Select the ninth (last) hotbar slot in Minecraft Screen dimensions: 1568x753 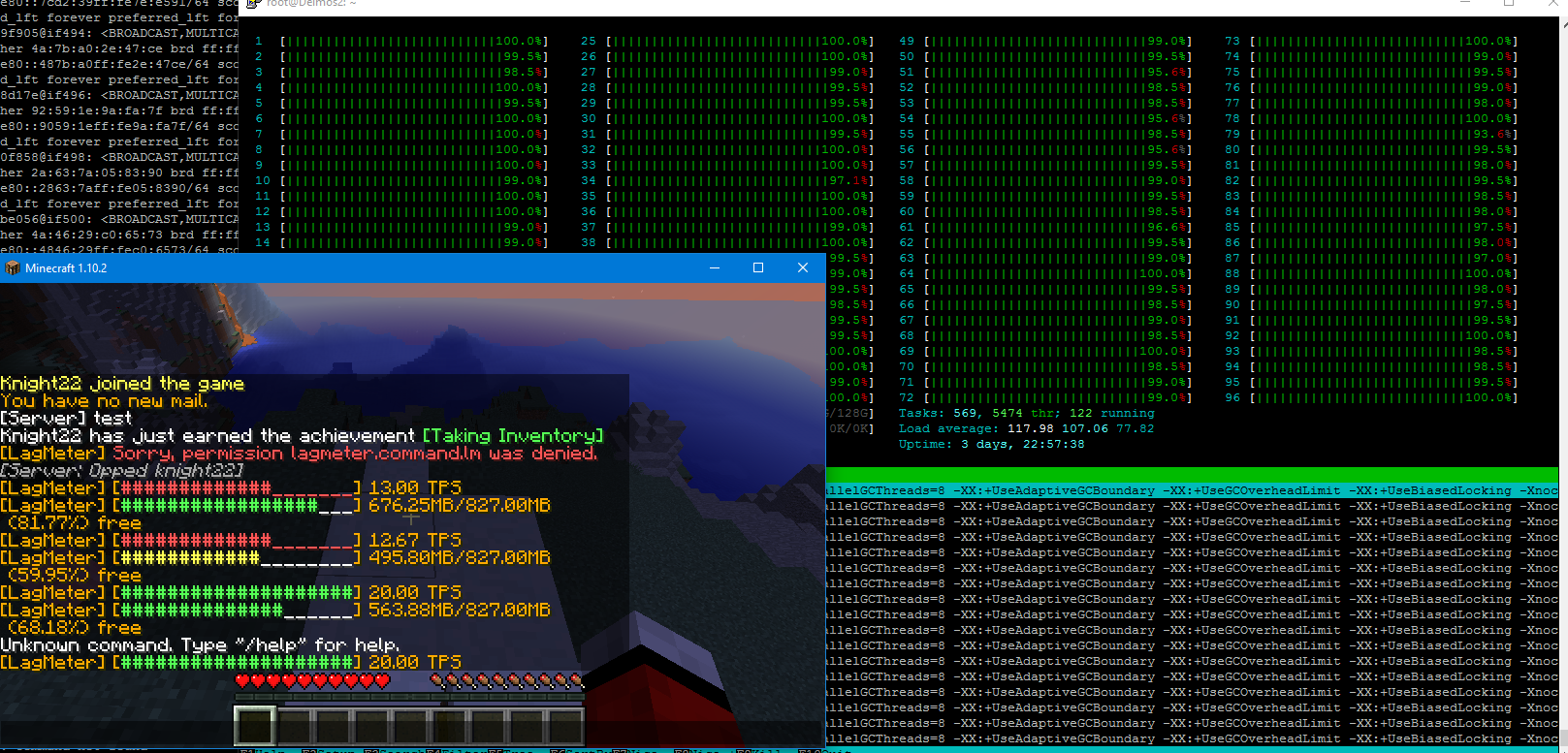pos(565,726)
